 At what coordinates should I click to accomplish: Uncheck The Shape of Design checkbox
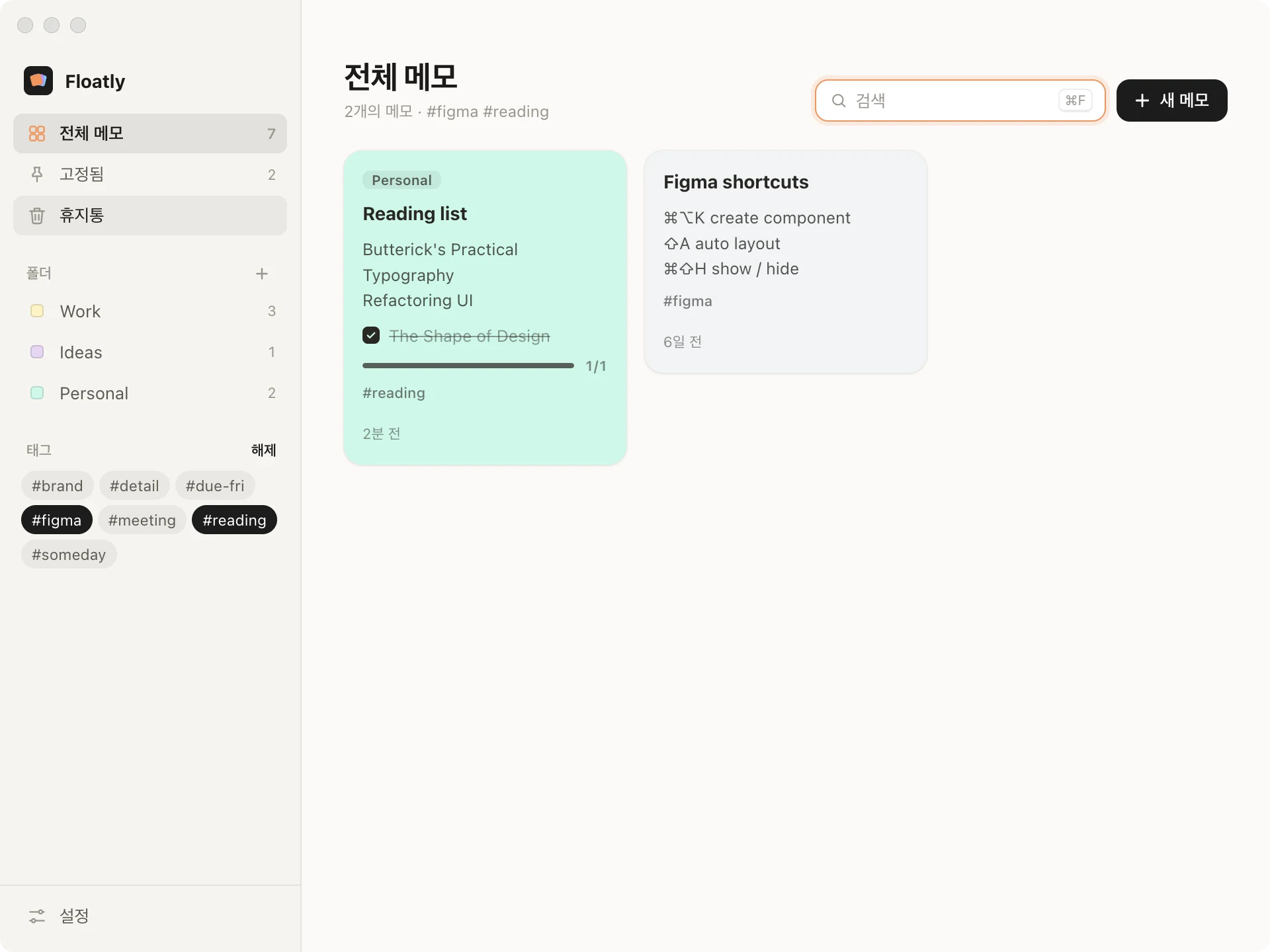pyautogui.click(x=371, y=336)
